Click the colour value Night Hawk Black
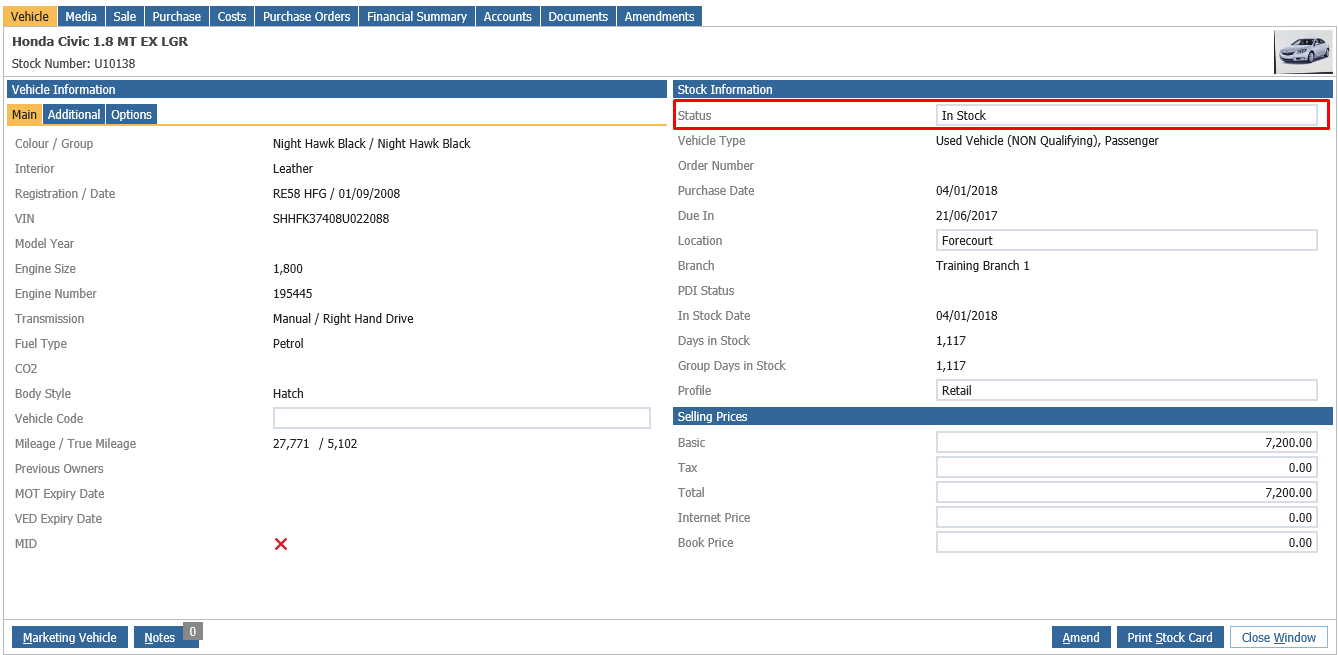 pos(372,144)
